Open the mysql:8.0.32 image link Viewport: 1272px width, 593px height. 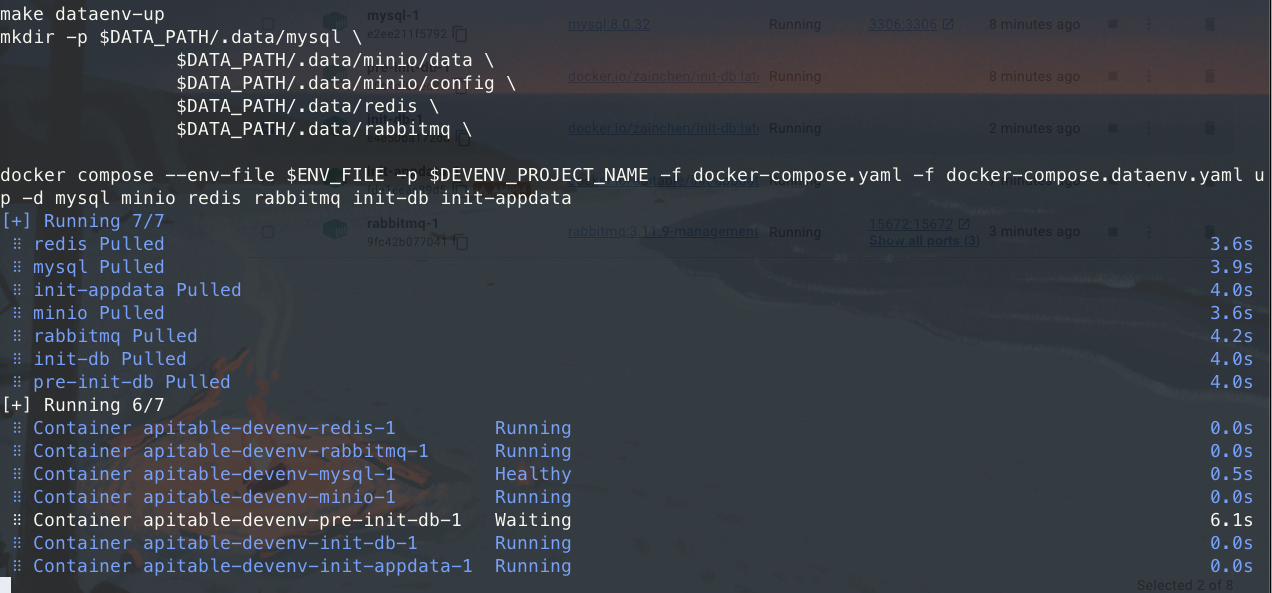coord(609,24)
